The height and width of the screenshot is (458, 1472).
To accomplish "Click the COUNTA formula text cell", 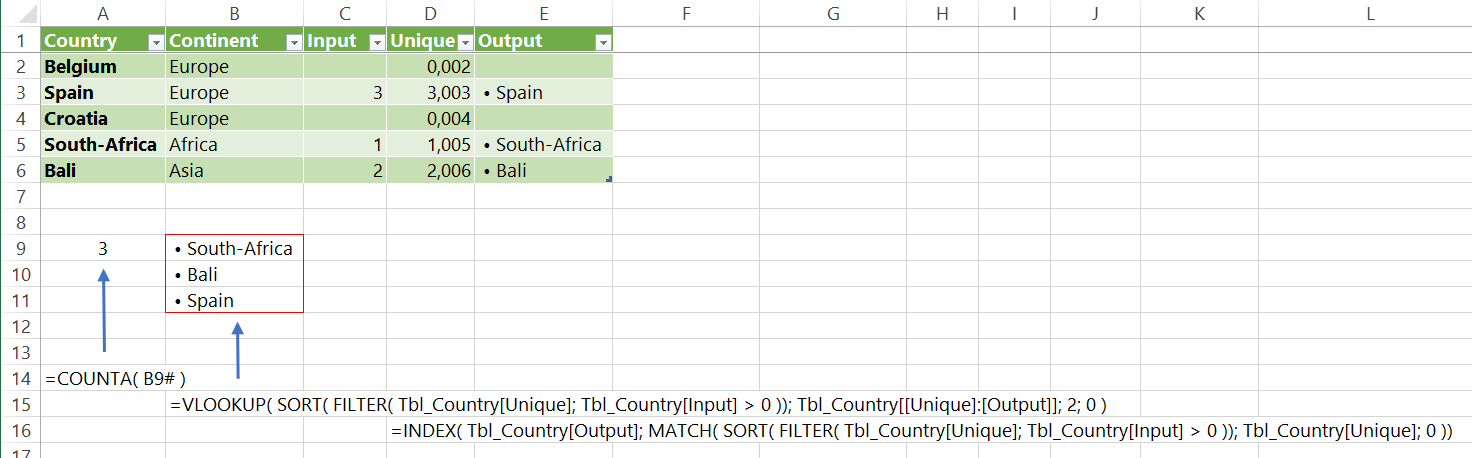I will click(116, 379).
